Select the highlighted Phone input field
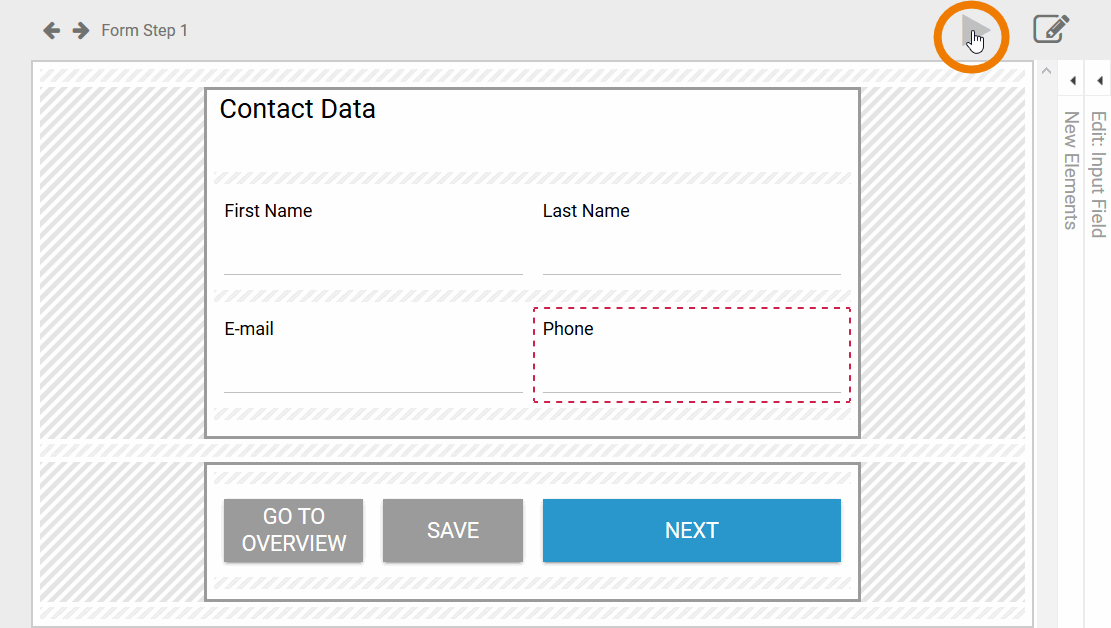This screenshot has height=628, width=1111. 691,375
